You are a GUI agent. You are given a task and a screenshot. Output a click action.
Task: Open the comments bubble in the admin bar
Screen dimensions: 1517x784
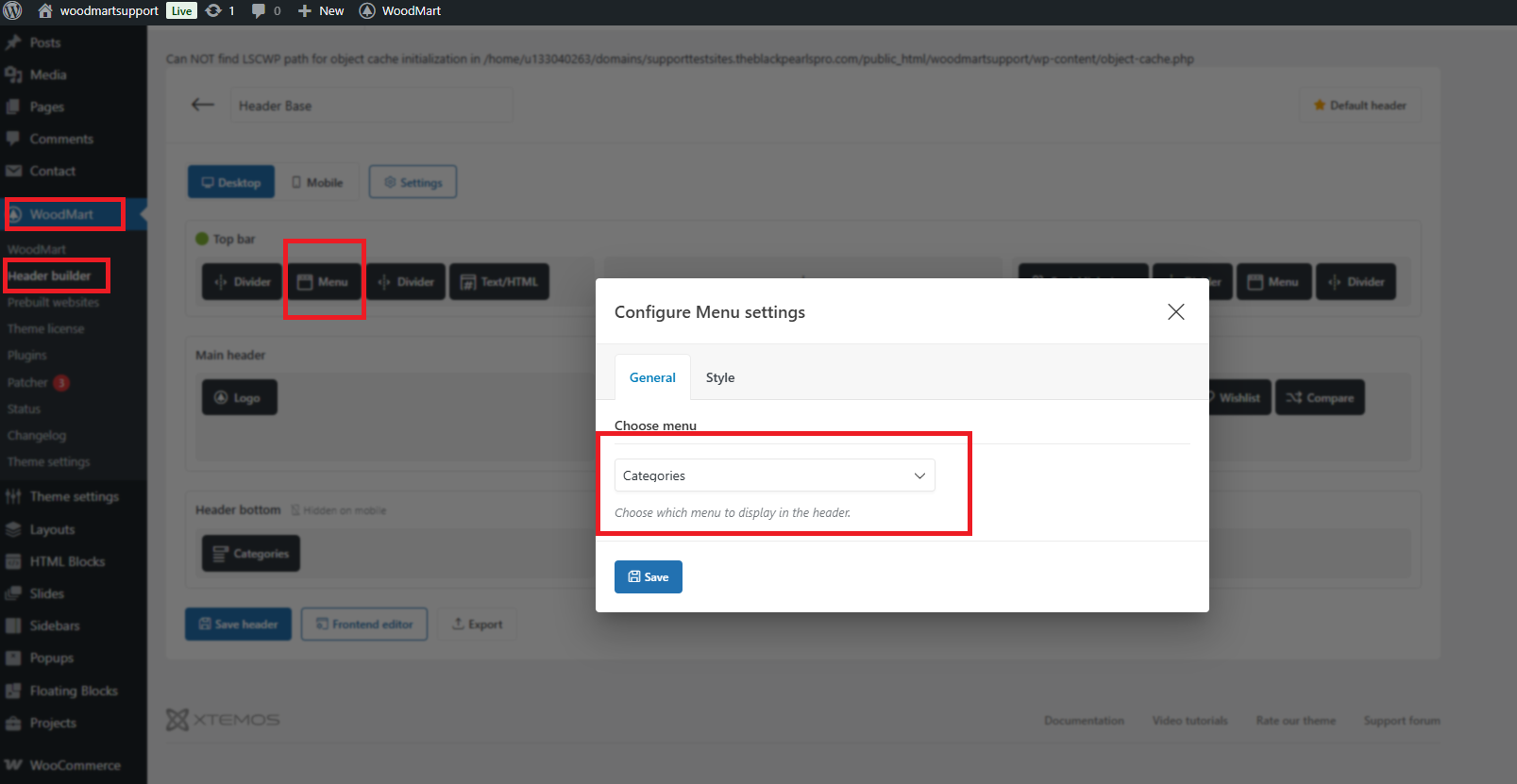[266, 11]
